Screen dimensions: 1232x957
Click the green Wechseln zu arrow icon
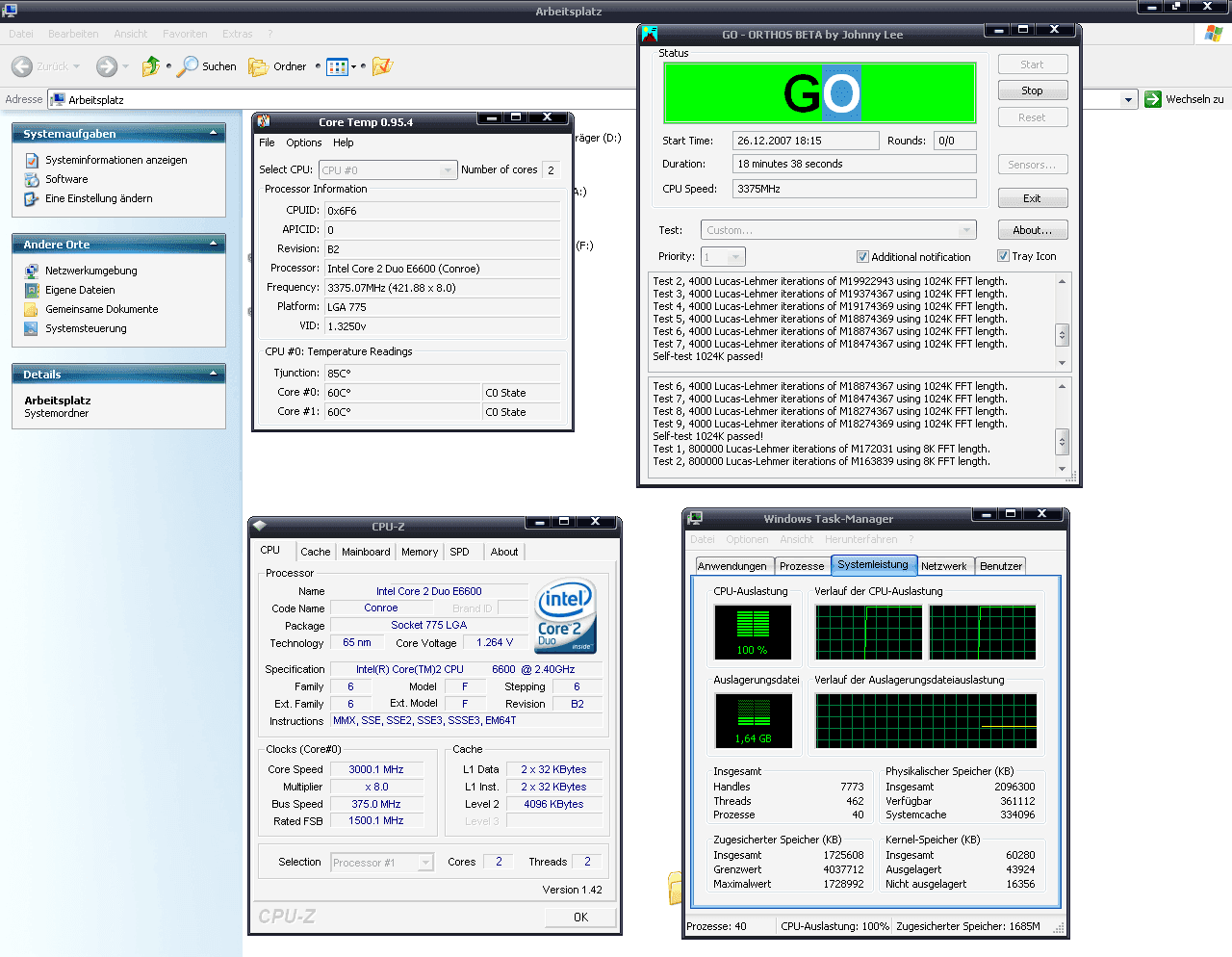(x=1153, y=99)
